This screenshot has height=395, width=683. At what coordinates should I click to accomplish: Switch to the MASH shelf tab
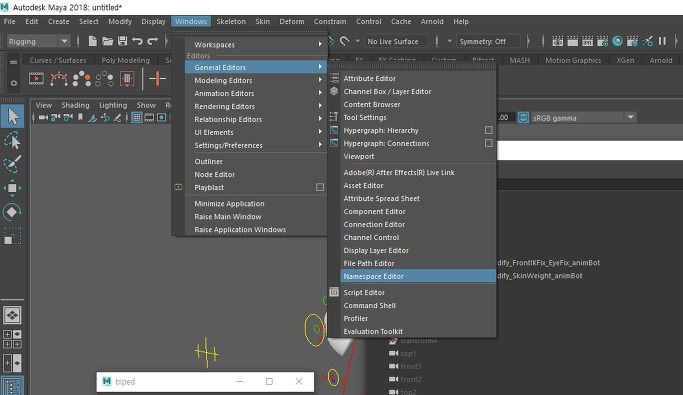520,60
